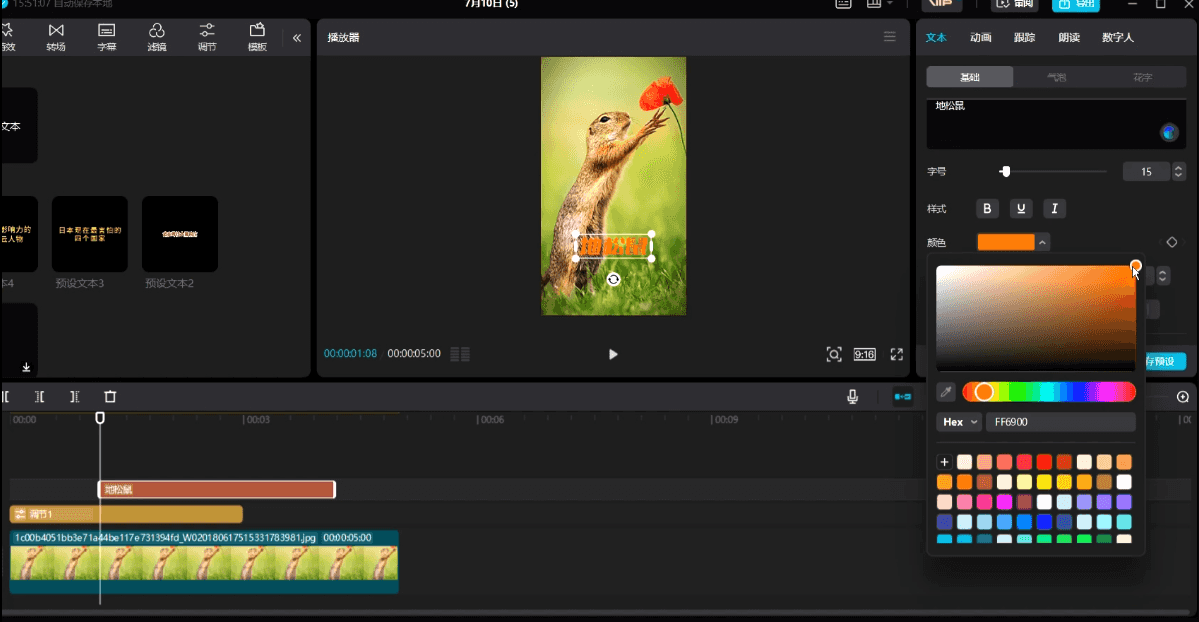Toggle italic text style
Viewport: 1199px width, 622px height.
pyautogui.click(x=1054, y=209)
